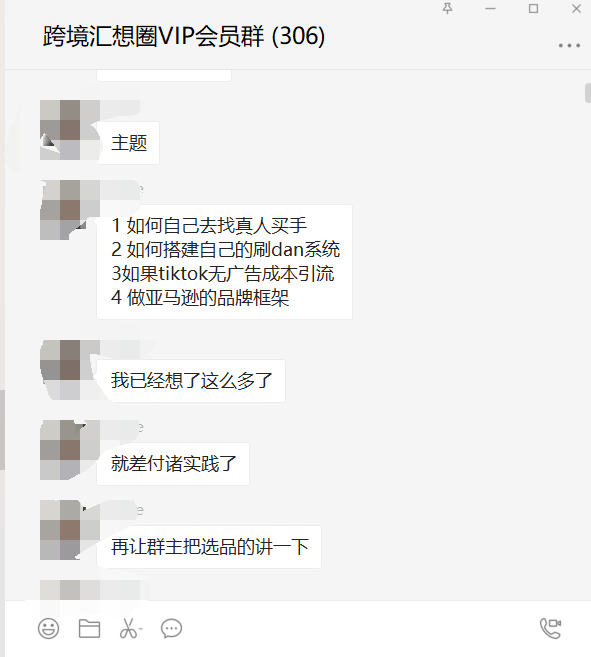Open chat history bubble icon
Viewport: 591px width, 657px height.
(x=171, y=629)
